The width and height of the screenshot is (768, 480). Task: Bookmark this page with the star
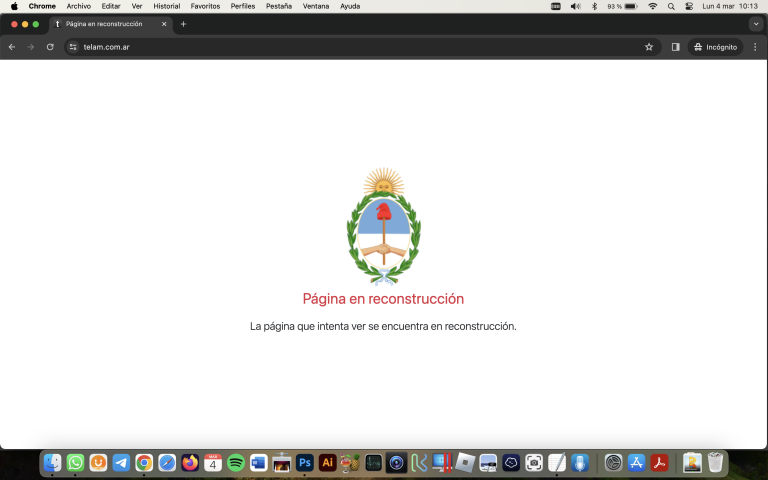tap(649, 47)
